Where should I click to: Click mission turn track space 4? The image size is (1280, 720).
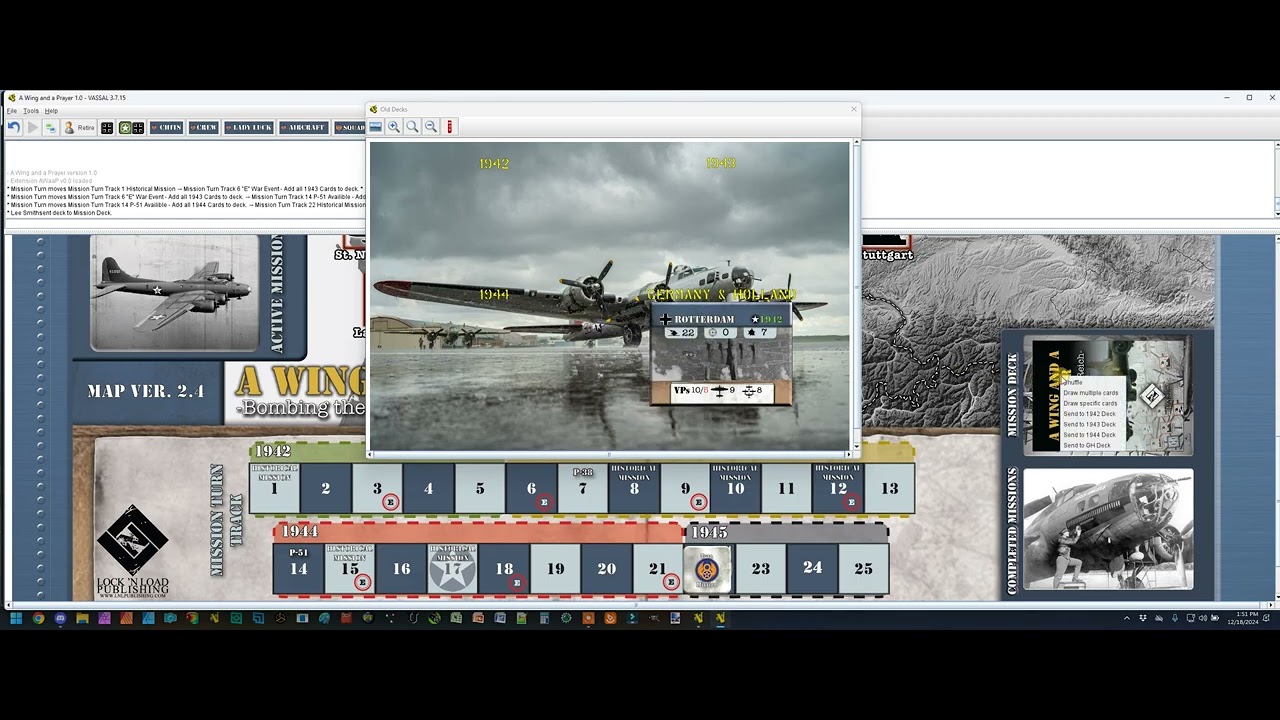point(428,488)
